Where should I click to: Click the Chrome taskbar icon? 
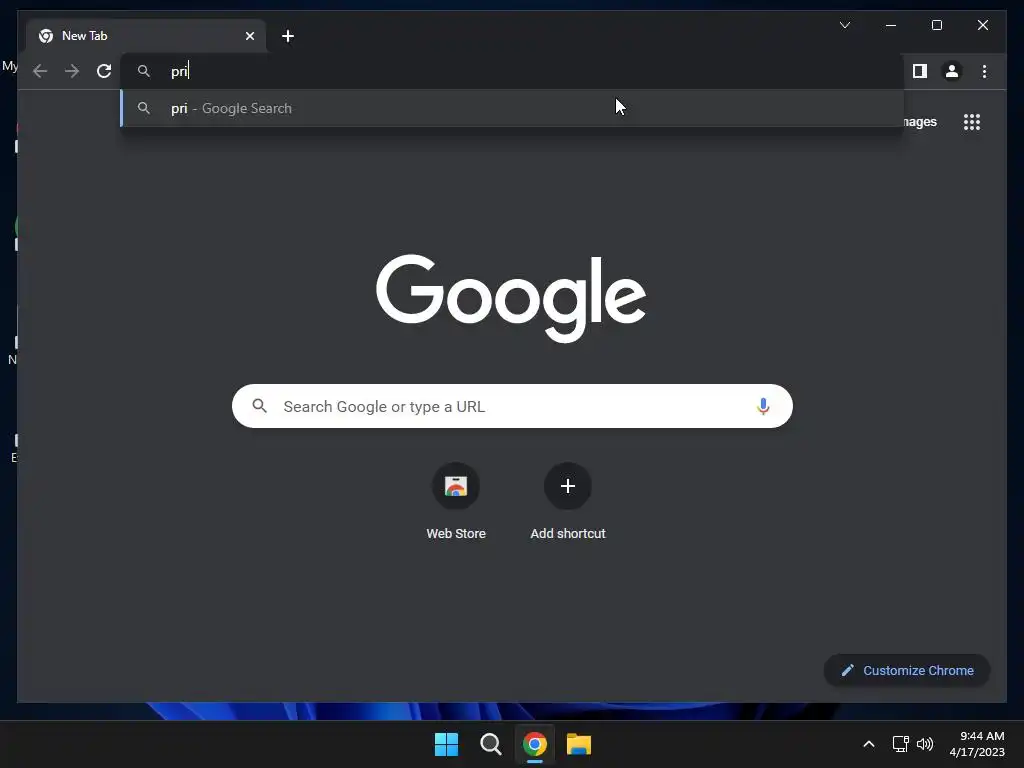[x=534, y=744]
